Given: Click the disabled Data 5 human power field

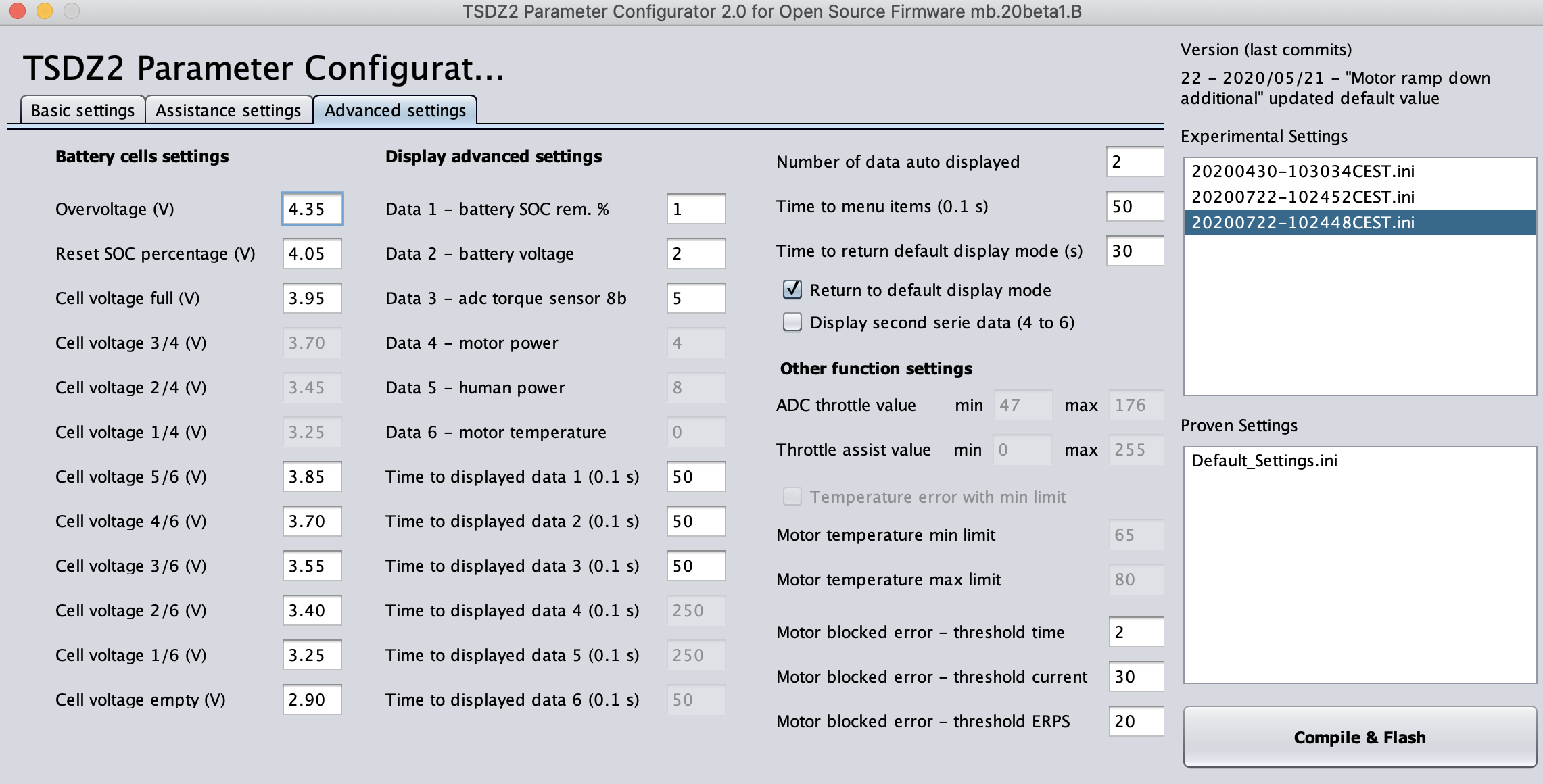Looking at the screenshot, I should (x=696, y=387).
